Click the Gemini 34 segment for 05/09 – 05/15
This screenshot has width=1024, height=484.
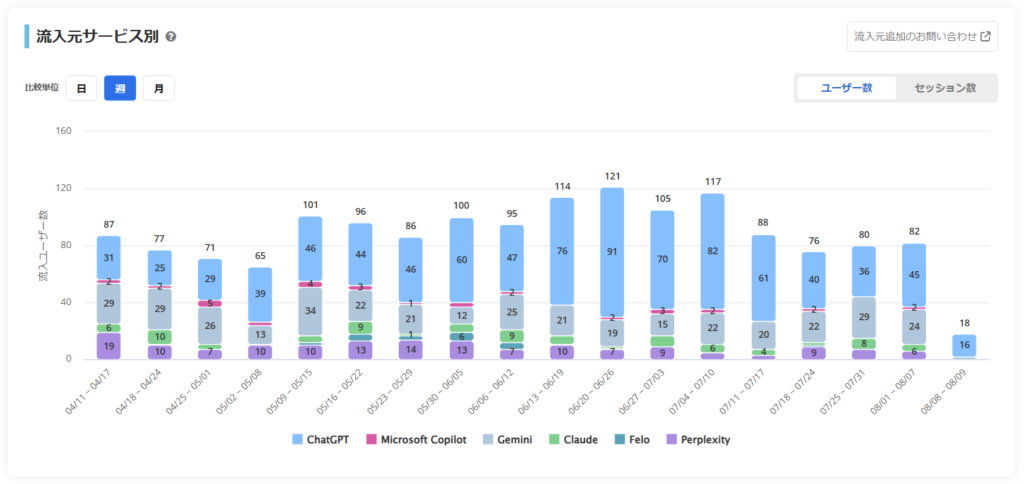click(x=310, y=311)
